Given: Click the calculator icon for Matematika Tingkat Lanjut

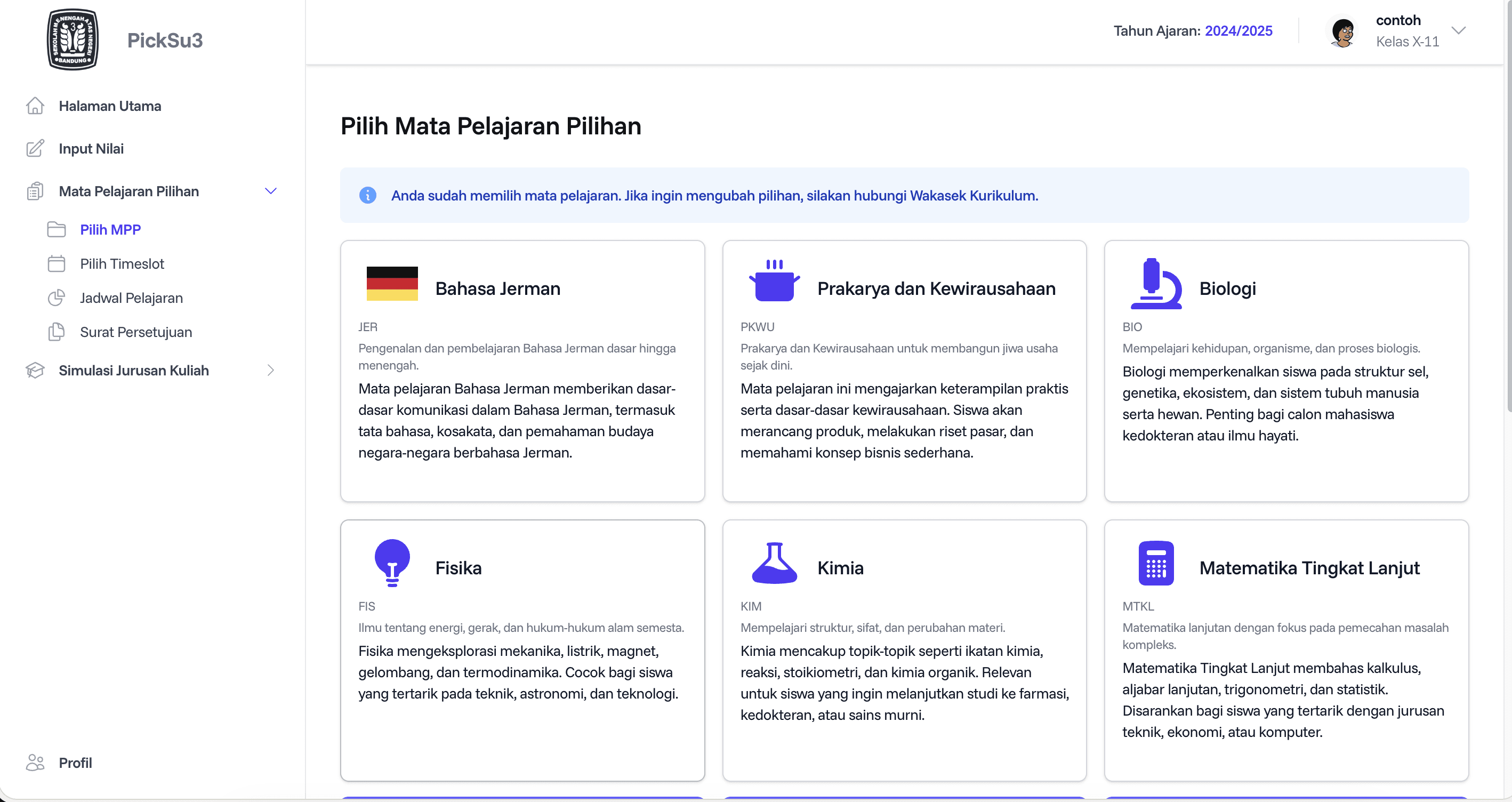Looking at the screenshot, I should click(x=1156, y=563).
